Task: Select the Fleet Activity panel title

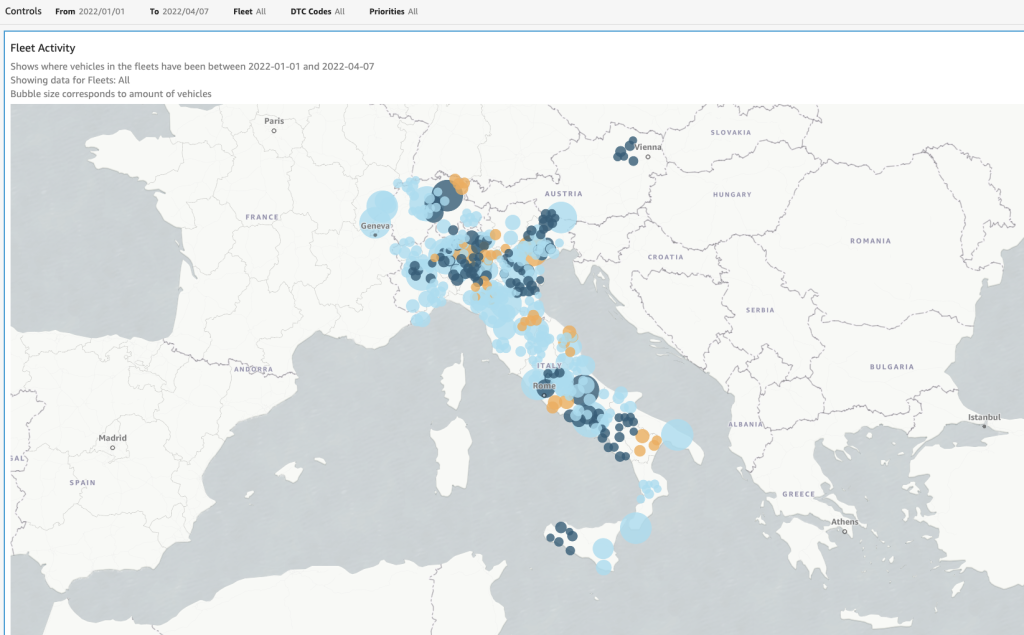Action: click(x=42, y=47)
